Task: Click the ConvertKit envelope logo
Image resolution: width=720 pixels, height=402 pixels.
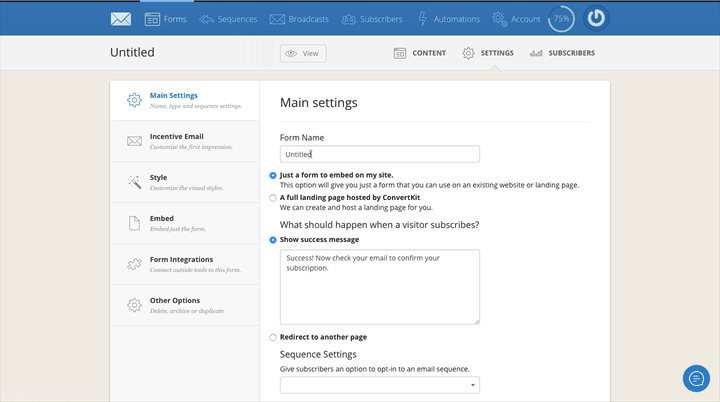Action: pos(121,19)
